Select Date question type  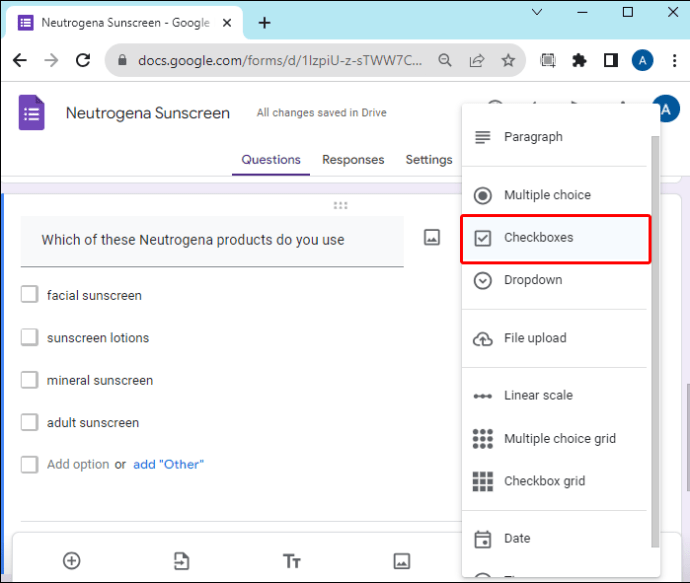pos(554,539)
